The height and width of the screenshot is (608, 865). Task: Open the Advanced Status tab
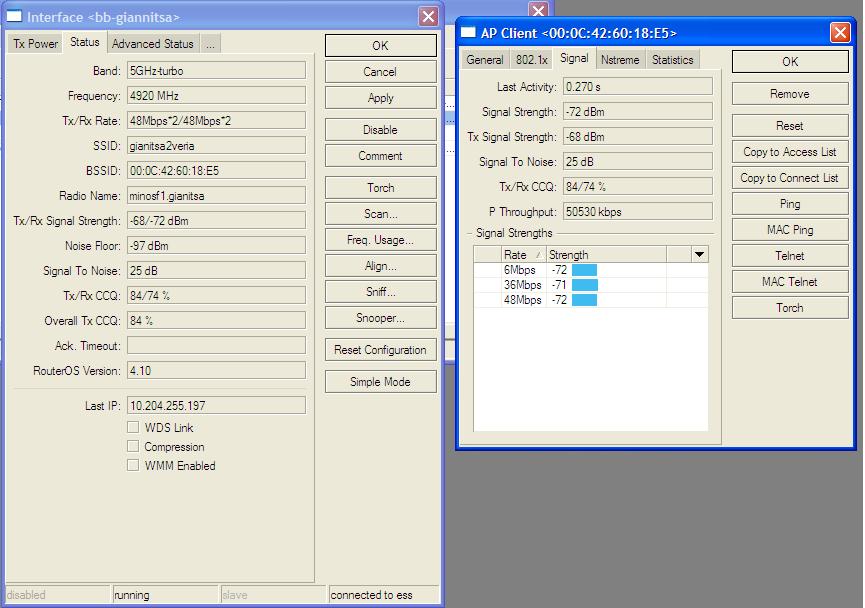(x=153, y=44)
